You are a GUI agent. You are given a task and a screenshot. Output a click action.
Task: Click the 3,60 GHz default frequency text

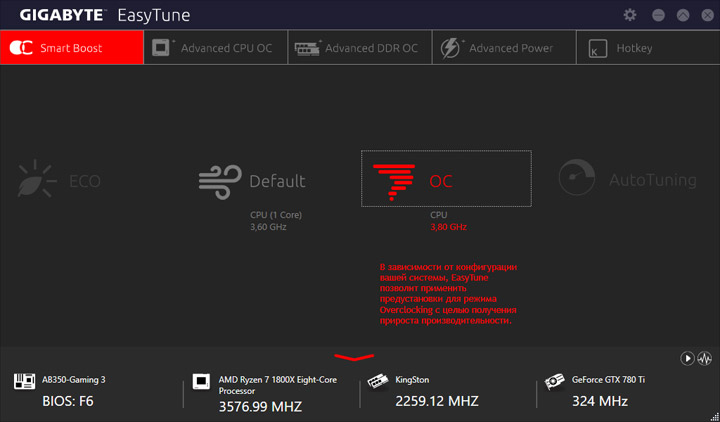coord(268,227)
